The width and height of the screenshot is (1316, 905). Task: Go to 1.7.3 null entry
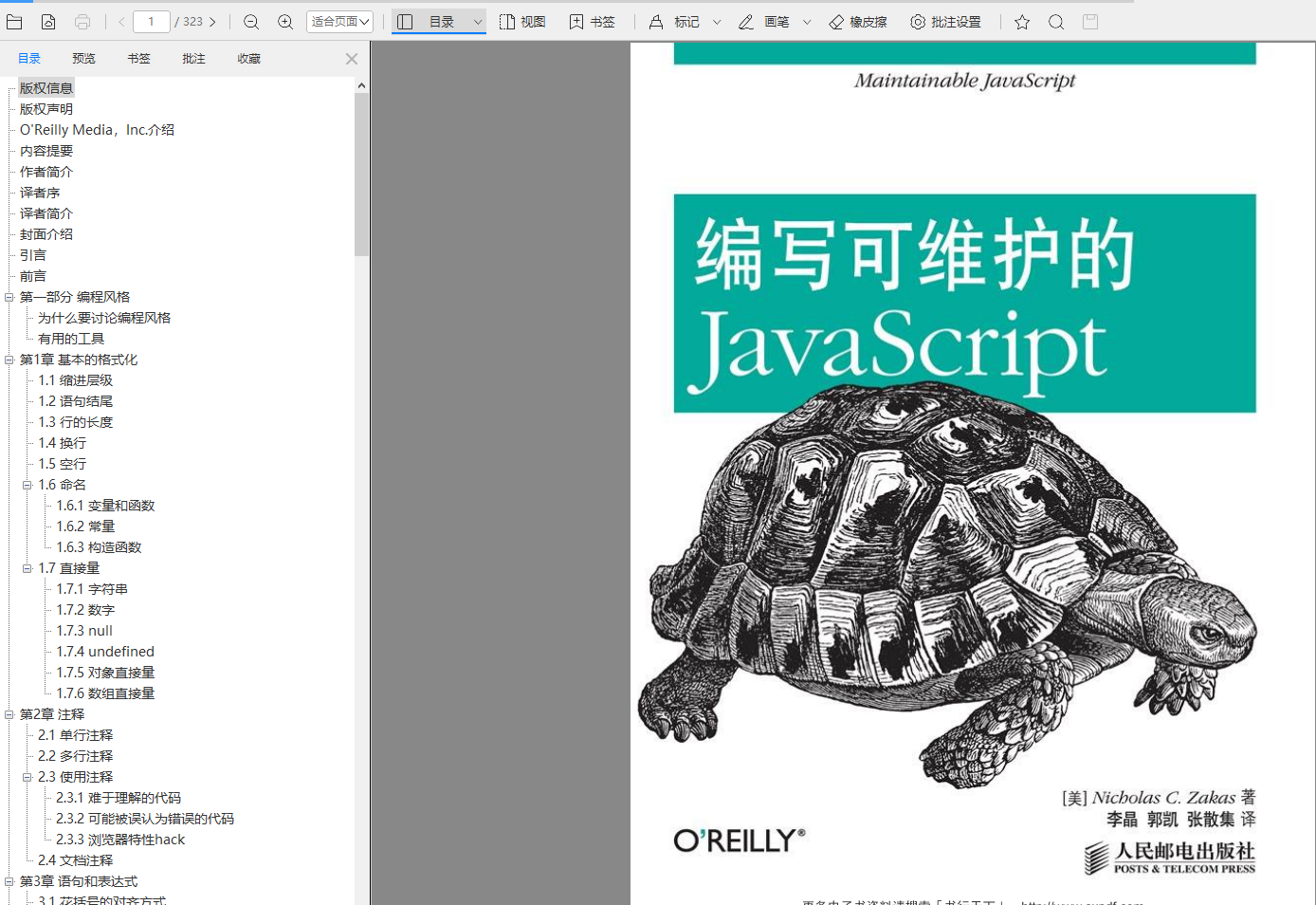[84, 631]
